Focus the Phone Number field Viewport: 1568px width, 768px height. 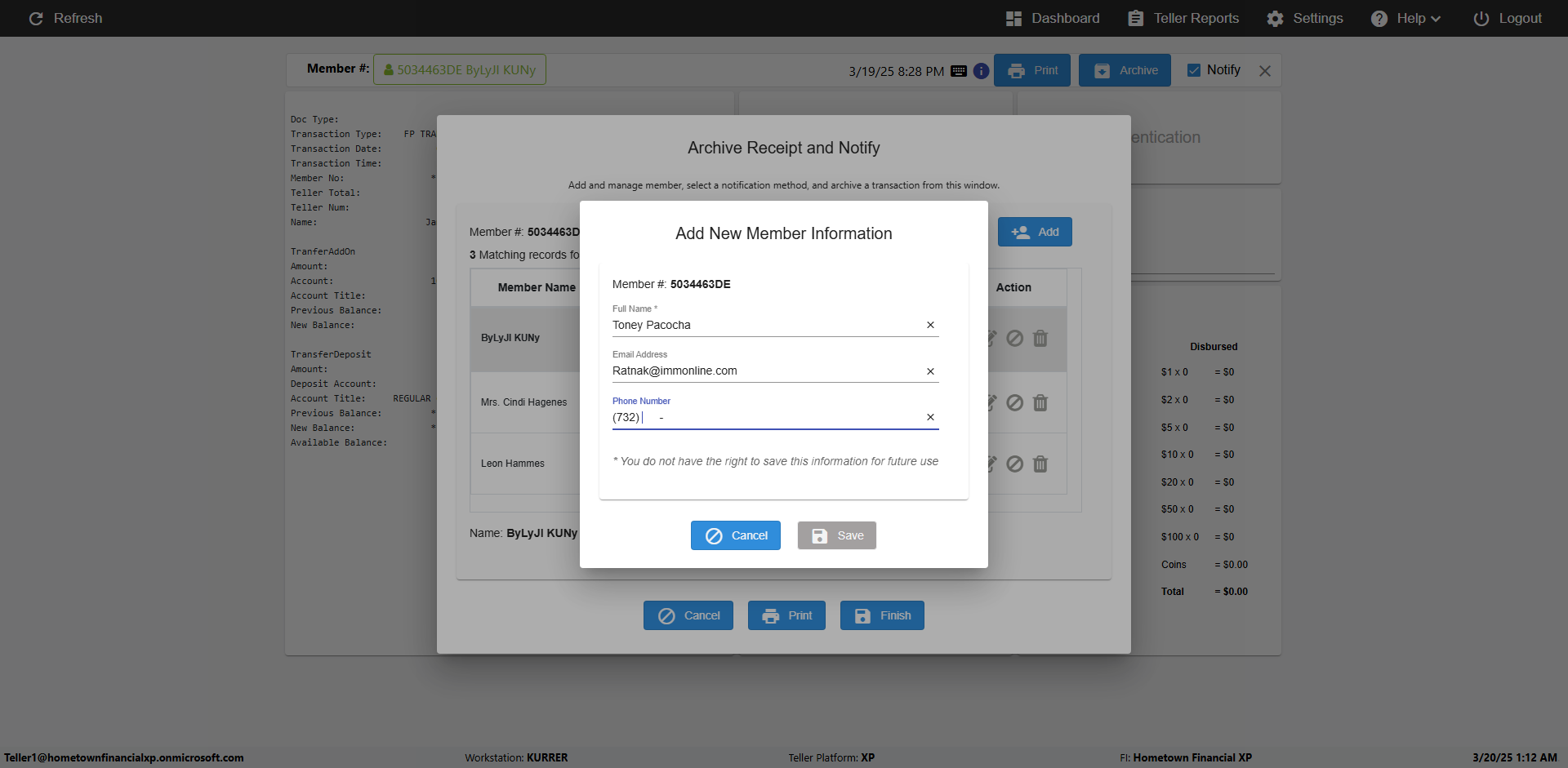pyautogui.click(x=768, y=417)
